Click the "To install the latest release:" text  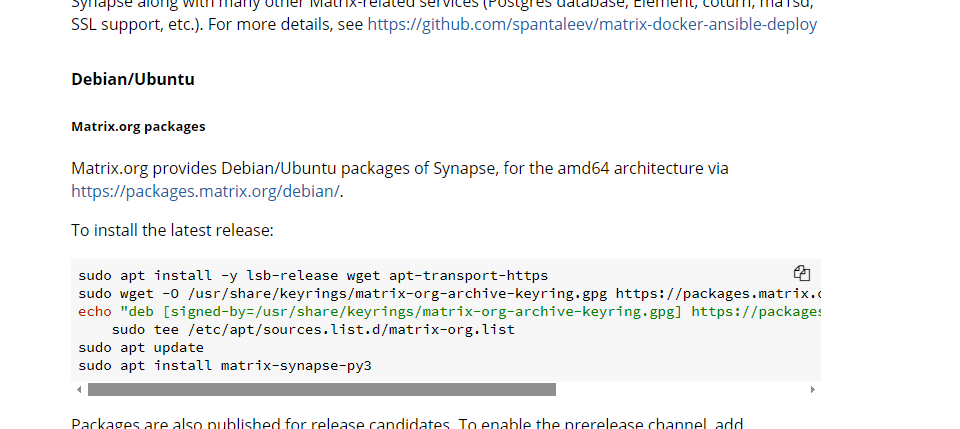172,230
